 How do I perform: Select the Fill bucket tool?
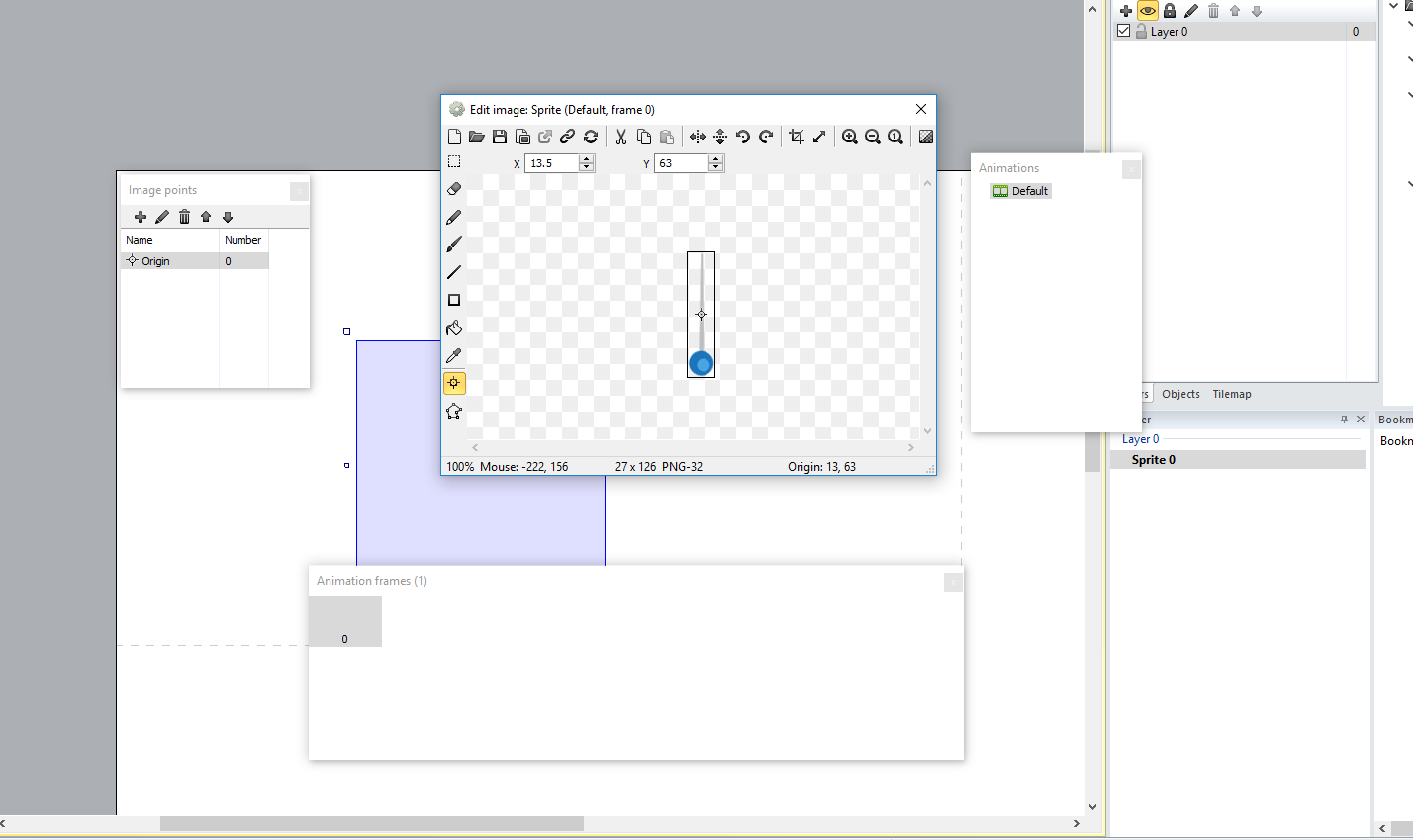pos(454,327)
